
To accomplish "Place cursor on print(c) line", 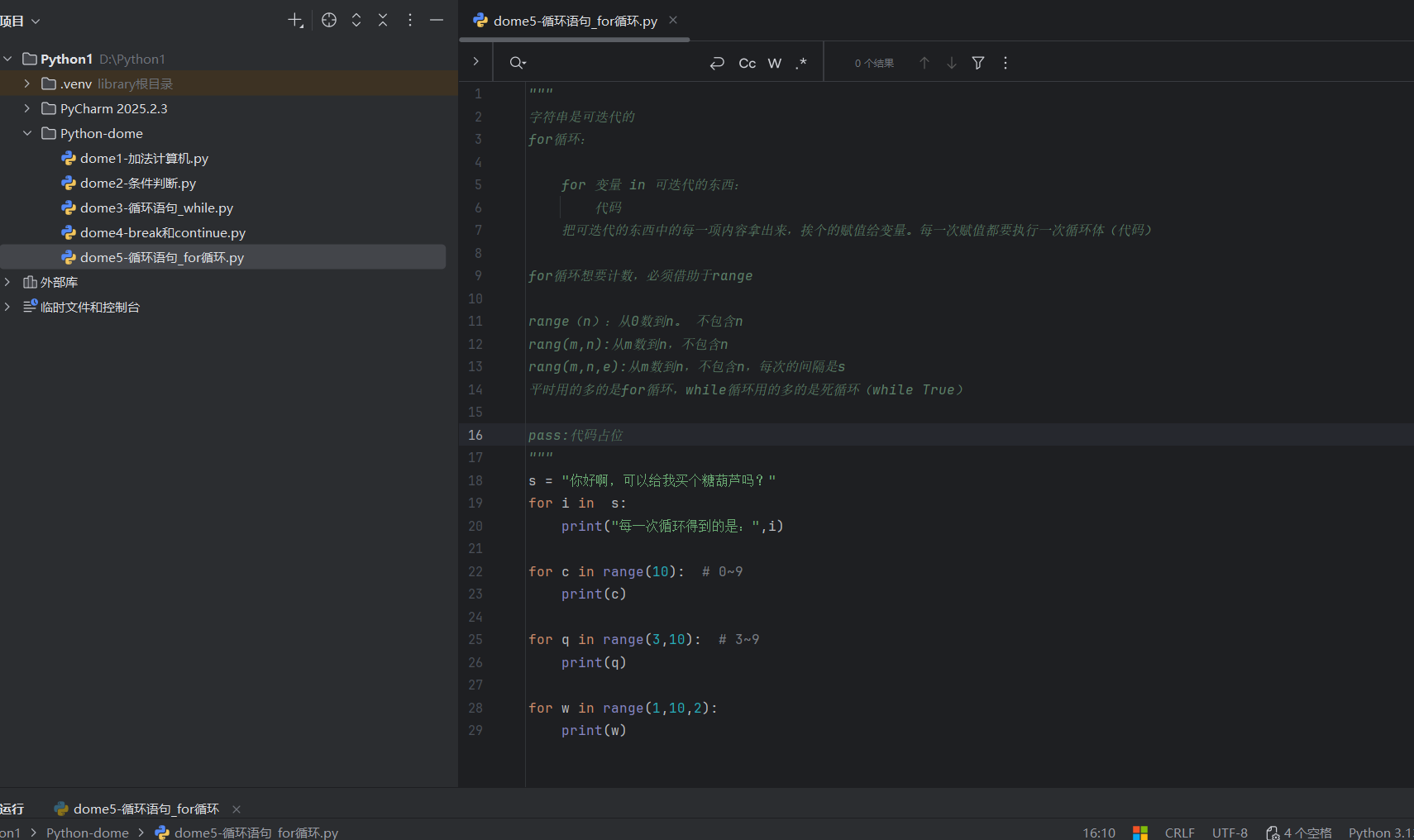I will pyautogui.click(x=594, y=594).
